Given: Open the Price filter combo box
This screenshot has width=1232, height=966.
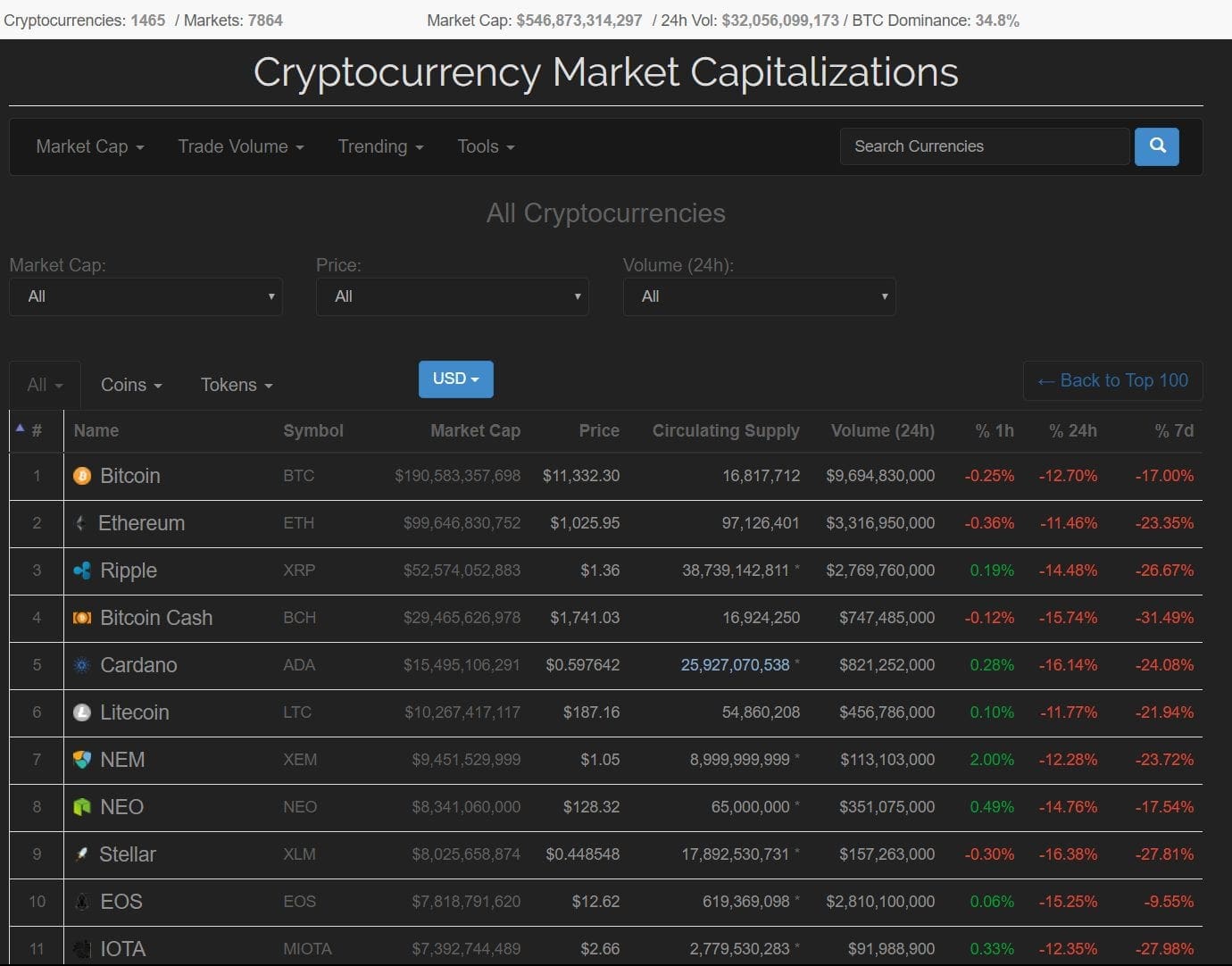Looking at the screenshot, I should click(x=453, y=296).
